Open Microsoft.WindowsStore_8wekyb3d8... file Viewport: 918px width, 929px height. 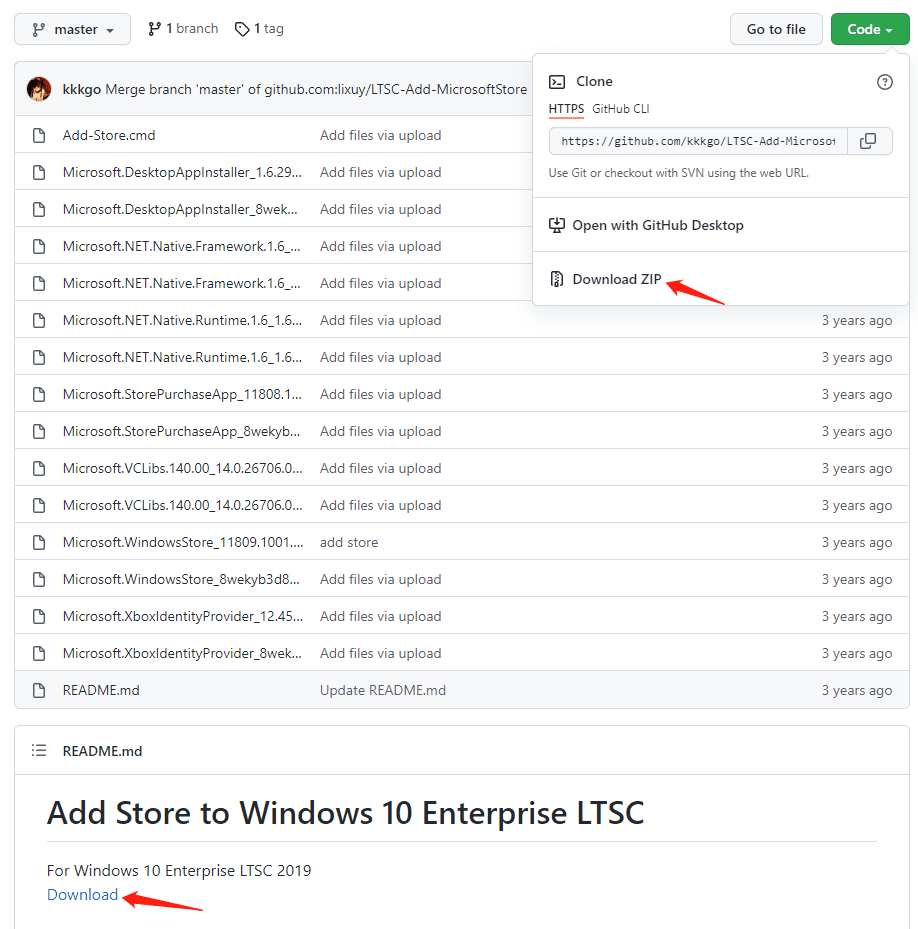(181, 579)
